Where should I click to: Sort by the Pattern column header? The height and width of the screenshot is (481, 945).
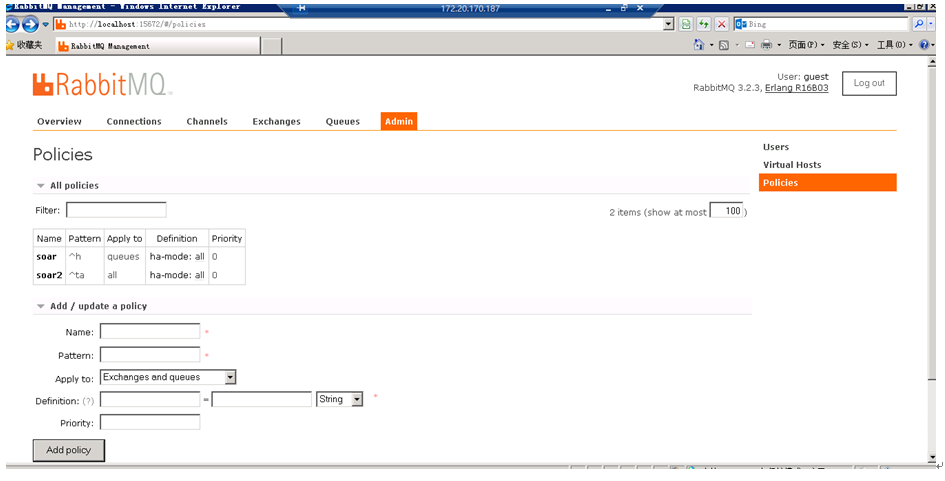[84, 238]
